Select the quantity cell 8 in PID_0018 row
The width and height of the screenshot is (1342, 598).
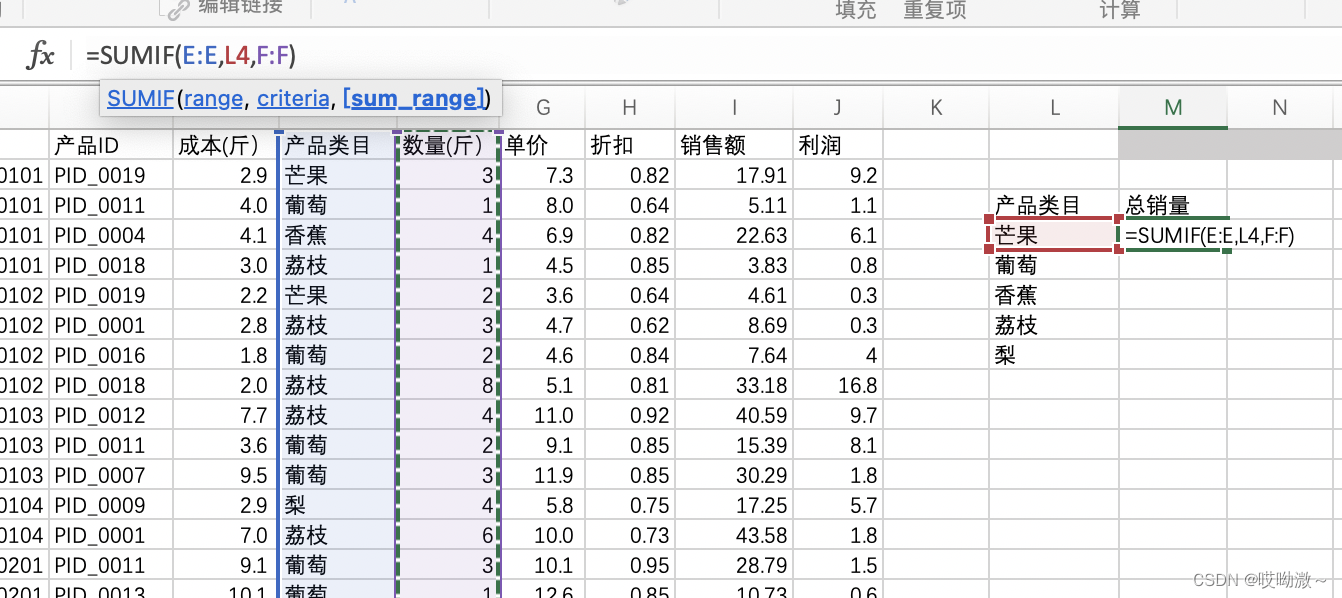click(x=448, y=385)
